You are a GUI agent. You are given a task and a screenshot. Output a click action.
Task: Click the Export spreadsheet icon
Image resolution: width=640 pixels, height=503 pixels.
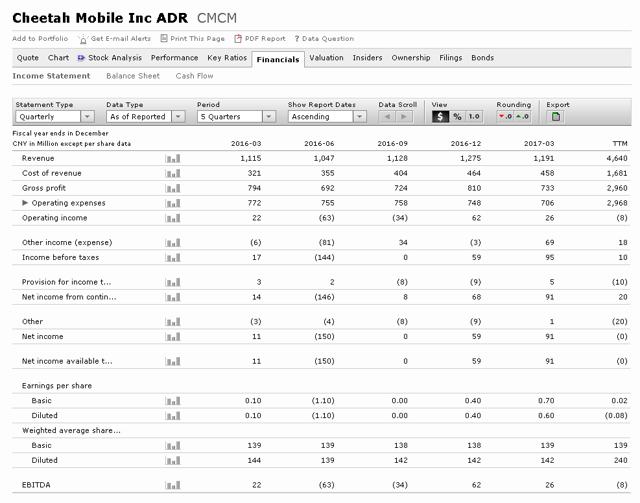point(556,117)
